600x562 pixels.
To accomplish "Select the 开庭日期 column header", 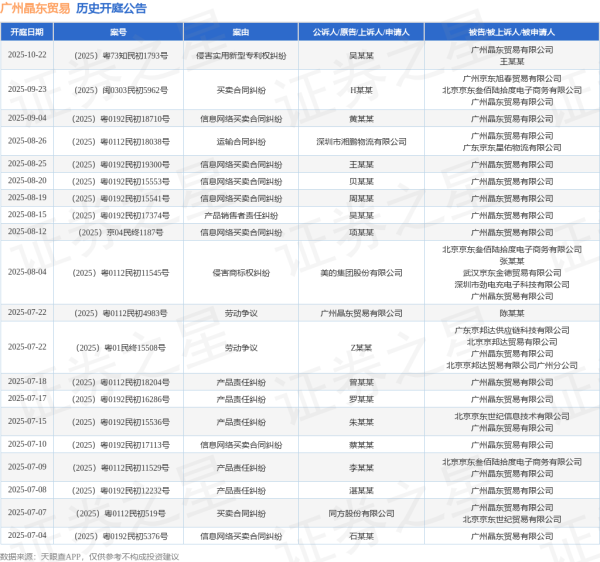I will 27,31.
